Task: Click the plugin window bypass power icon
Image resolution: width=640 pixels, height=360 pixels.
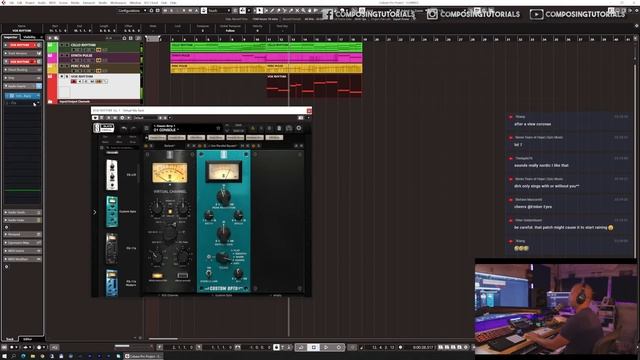Action: [95, 118]
